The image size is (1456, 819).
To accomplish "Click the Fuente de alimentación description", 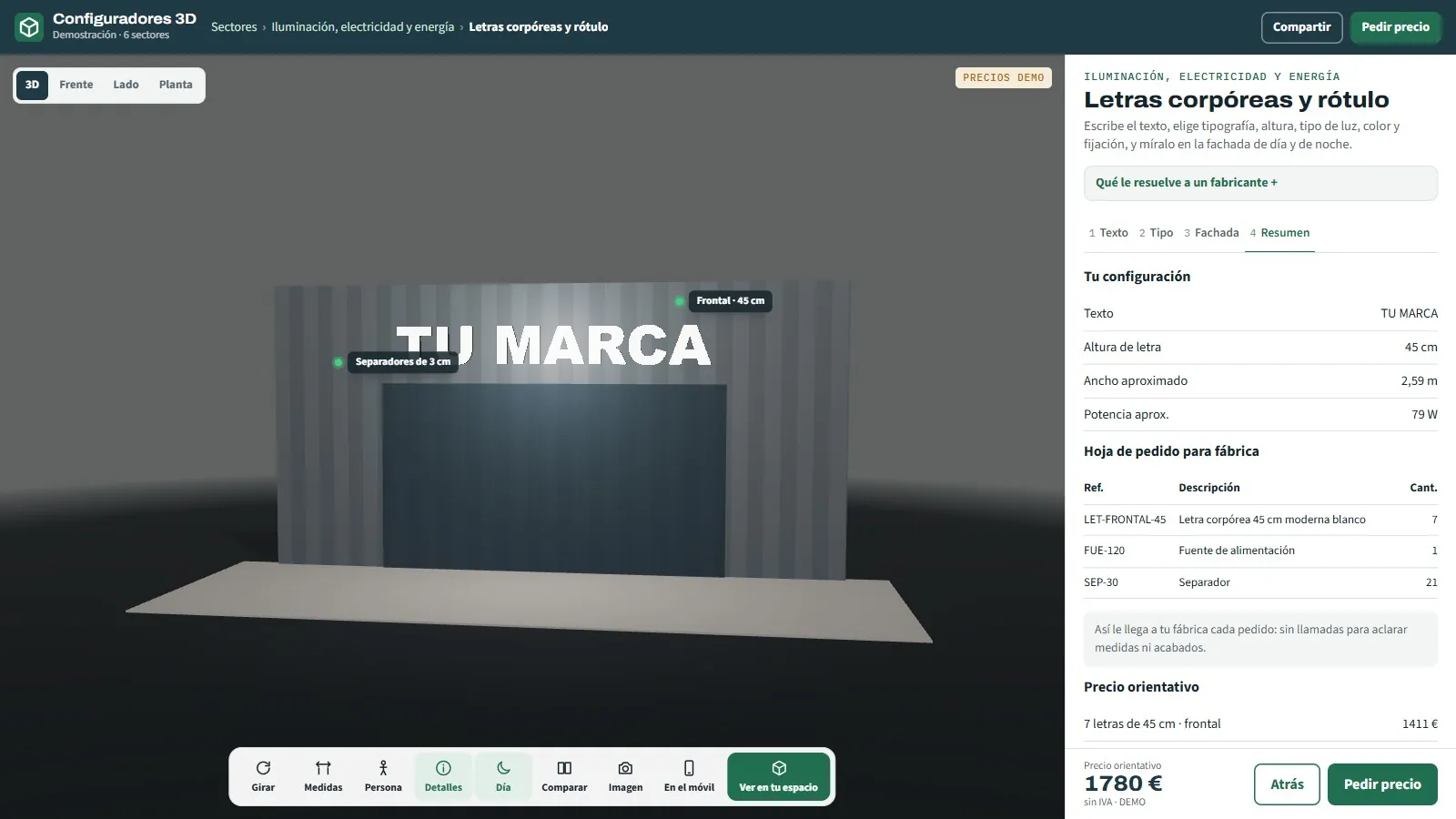I will click(x=1237, y=551).
